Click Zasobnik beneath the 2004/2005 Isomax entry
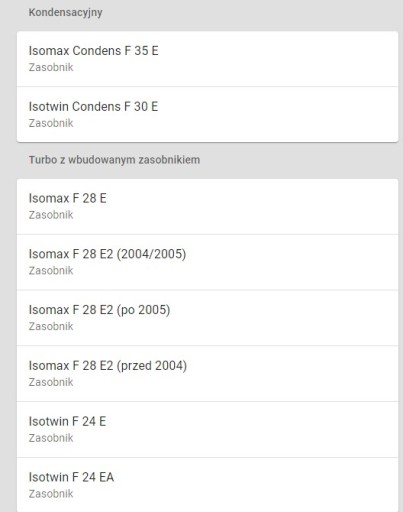This screenshot has height=512, width=403. tap(51, 271)
